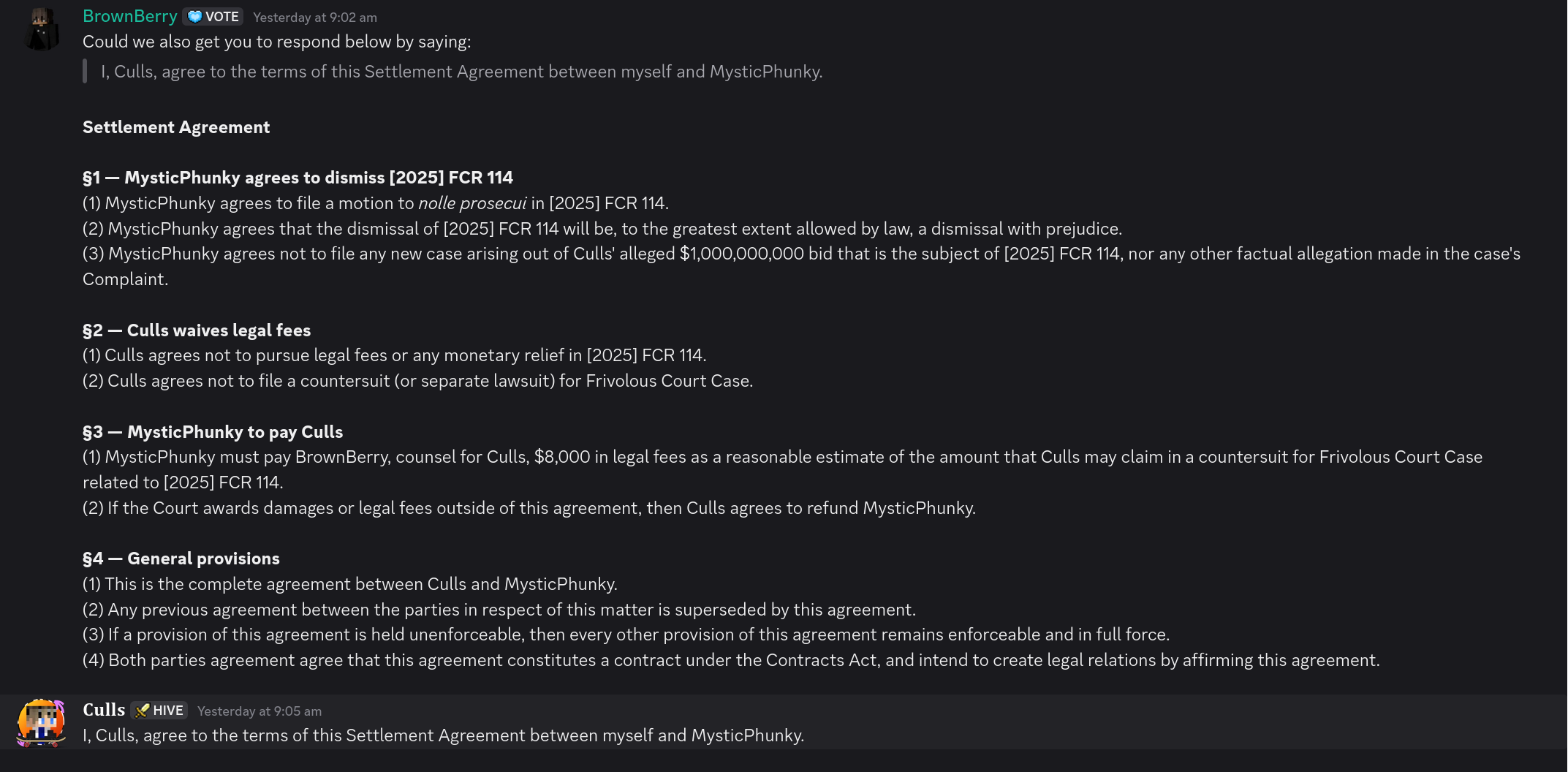
Task: Click the 'Yesterday at 9:05 am' timestamp
Action: click(x=260, y=711)
